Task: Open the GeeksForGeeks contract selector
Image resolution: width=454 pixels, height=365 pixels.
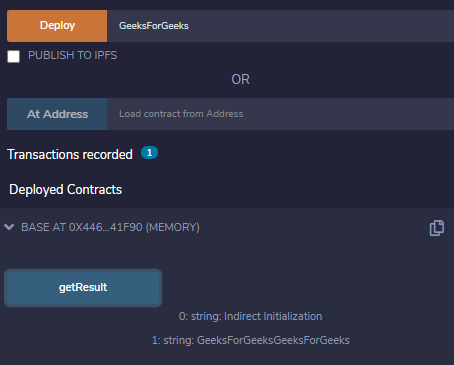Action: (x=280, y=26)
